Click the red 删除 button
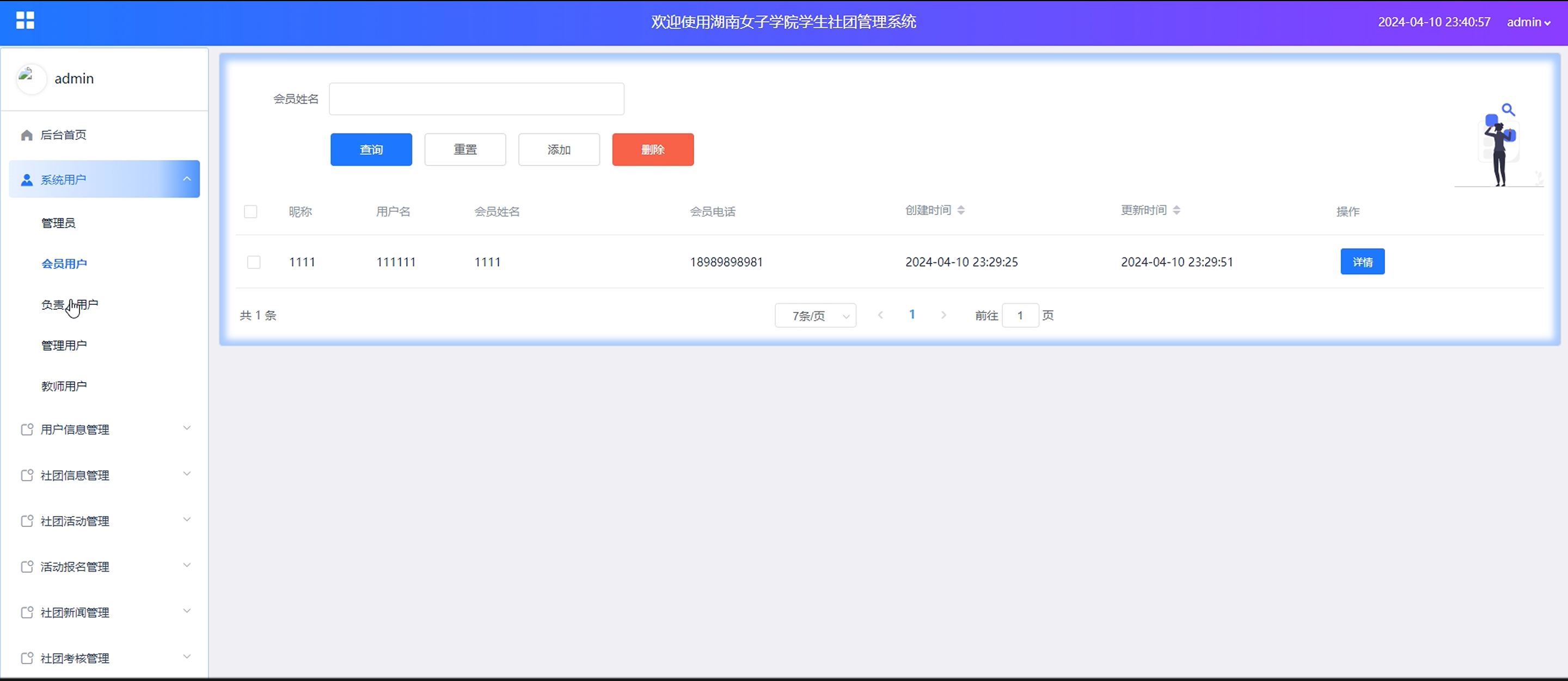Viewport: 1568px width, 681px height. (x=653, y=150)
